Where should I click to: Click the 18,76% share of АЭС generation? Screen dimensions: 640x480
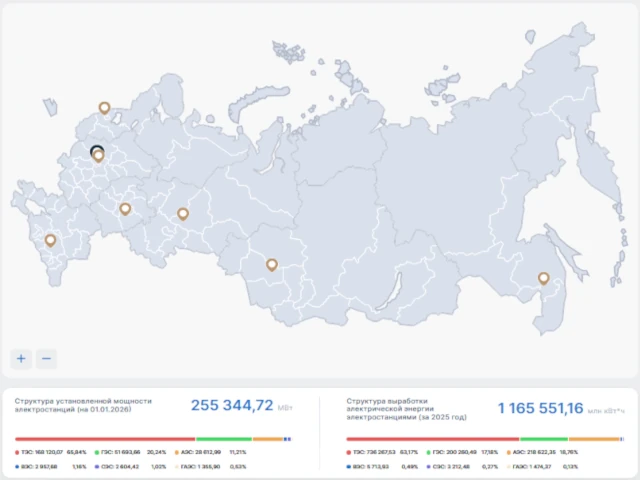(x=570, y=452)
